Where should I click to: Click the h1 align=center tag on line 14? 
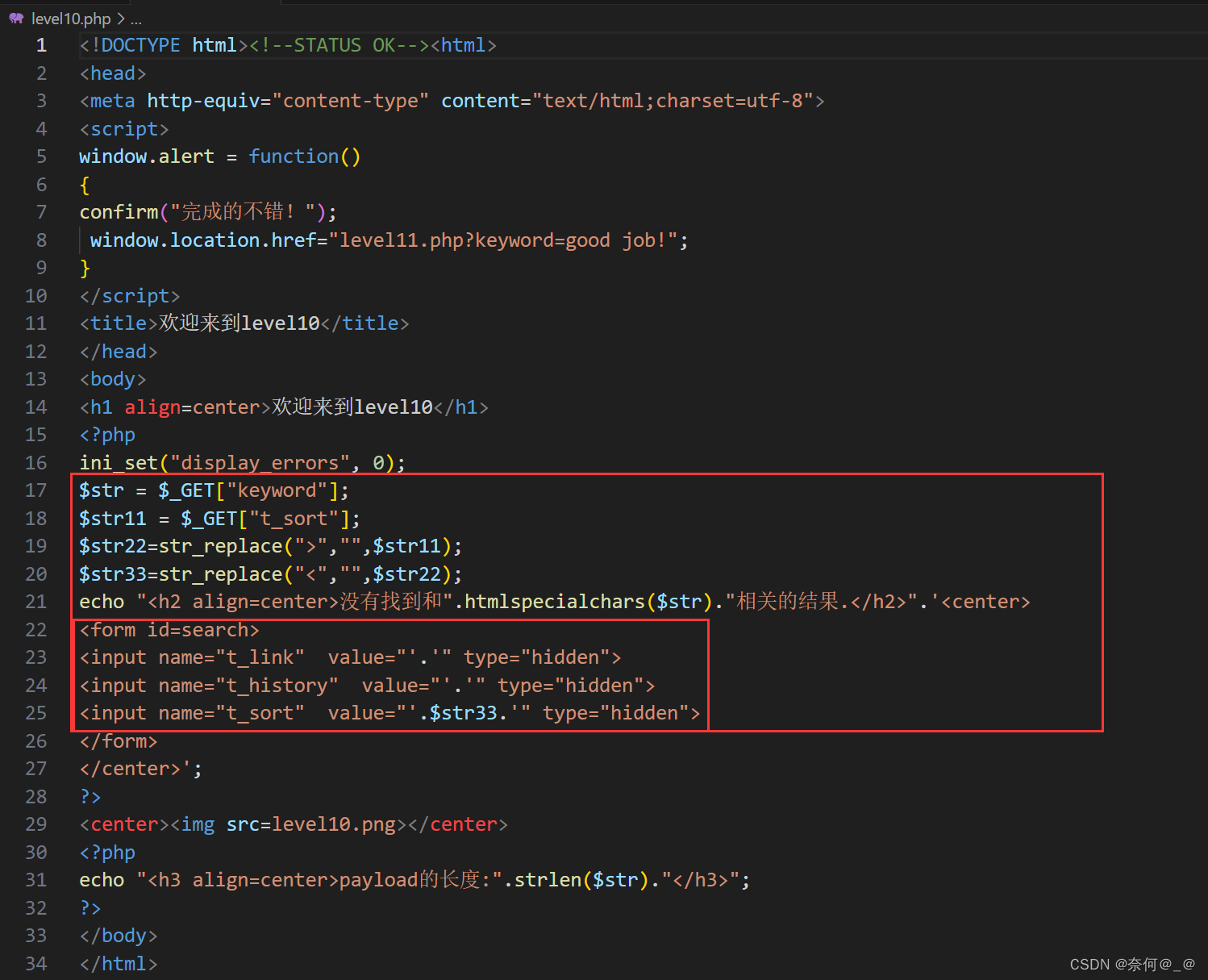[175, 407]
